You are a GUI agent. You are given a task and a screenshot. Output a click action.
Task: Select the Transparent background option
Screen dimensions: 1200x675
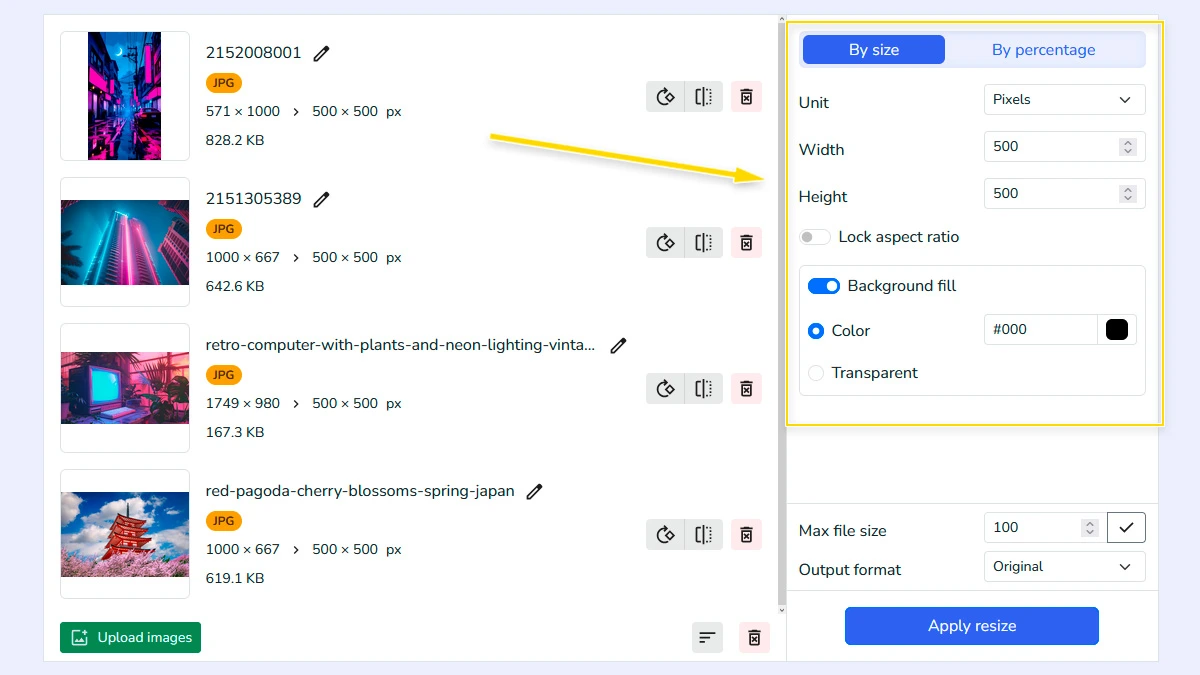pyautogui.click(x=815, y=372)
